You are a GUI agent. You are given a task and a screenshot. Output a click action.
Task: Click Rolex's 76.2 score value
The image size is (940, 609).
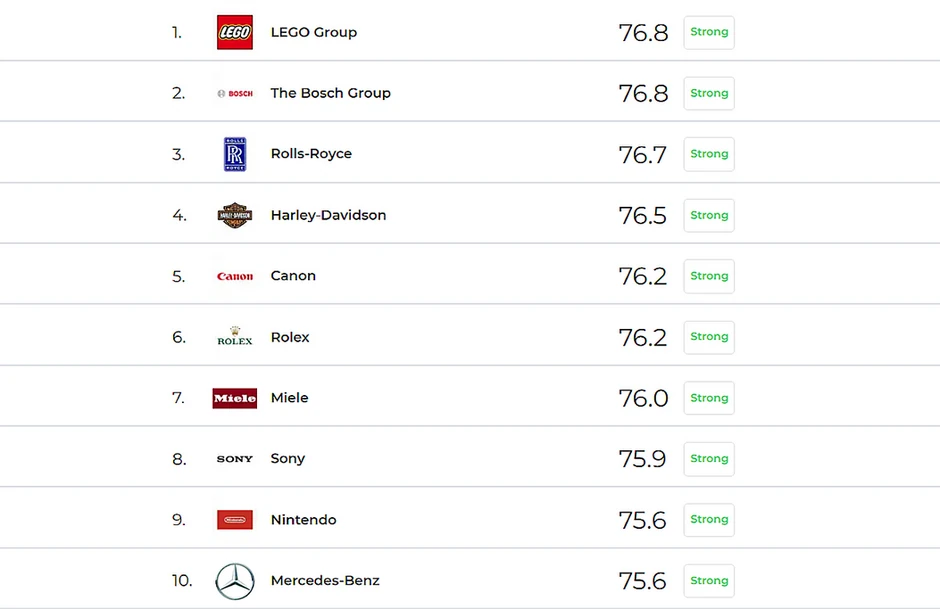[642, 337]
